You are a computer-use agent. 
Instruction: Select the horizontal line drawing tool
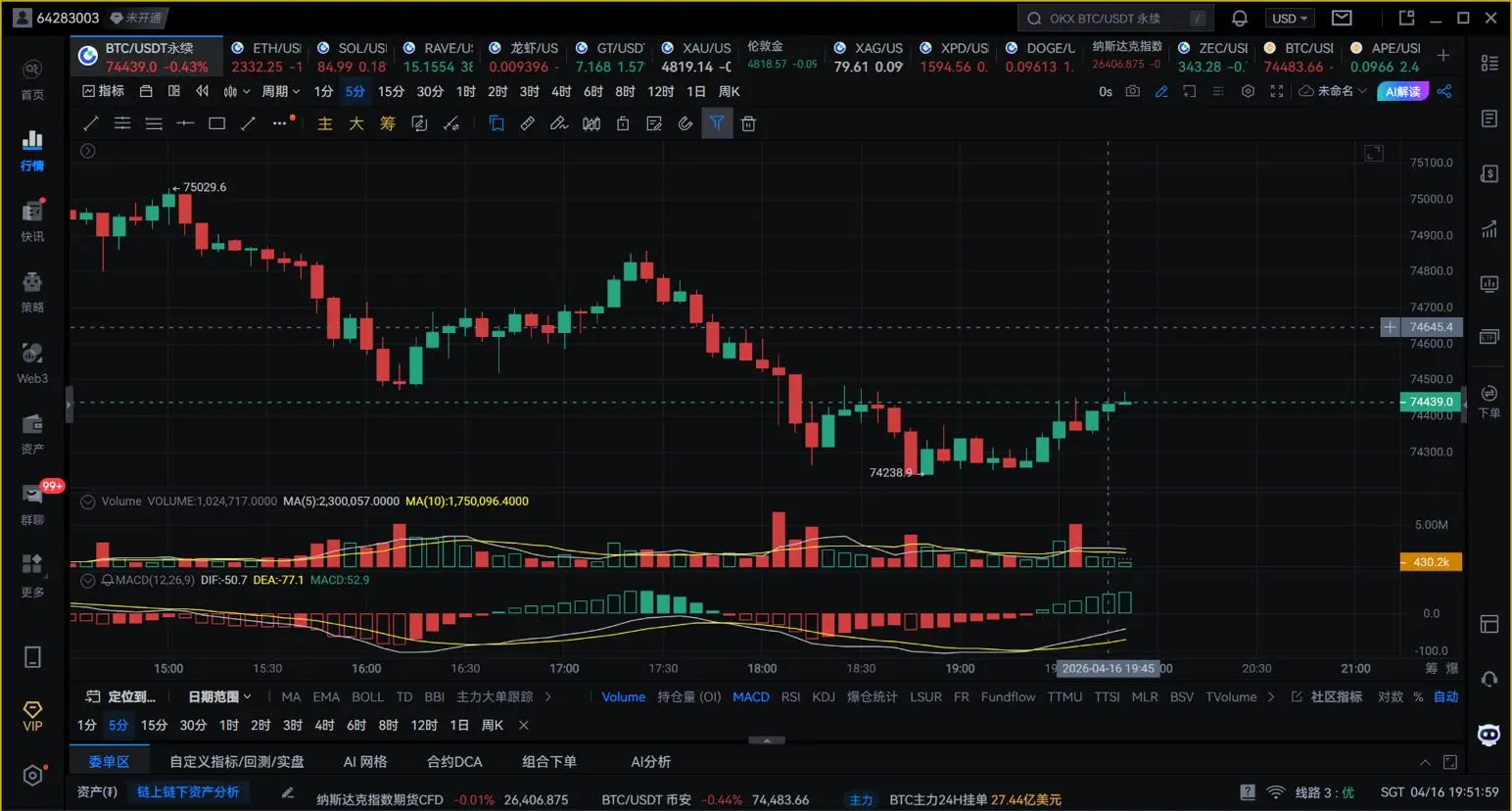click(185, 123)
